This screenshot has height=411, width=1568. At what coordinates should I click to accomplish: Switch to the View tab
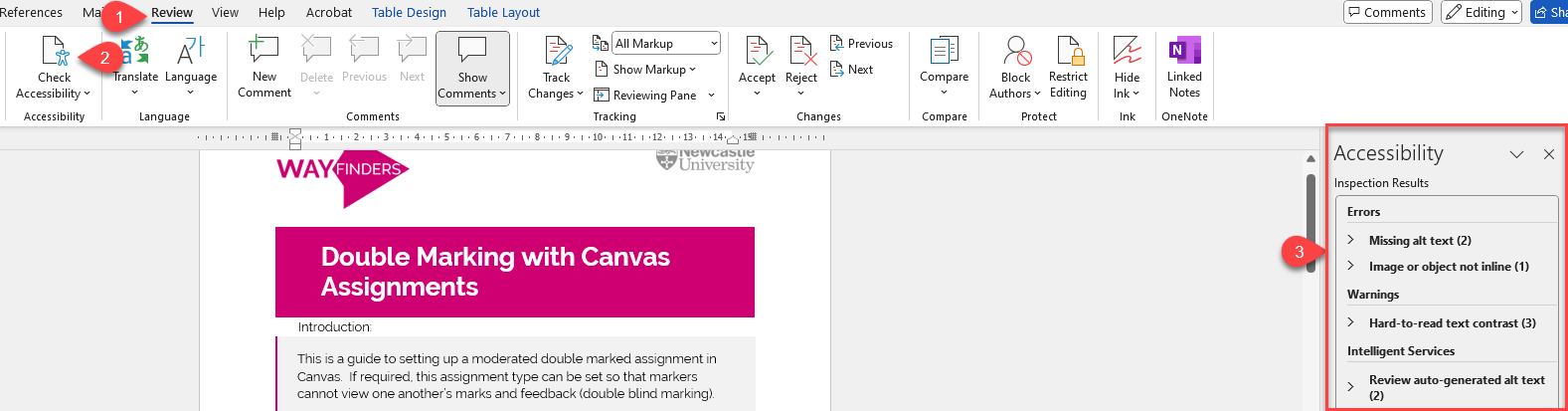225,13
